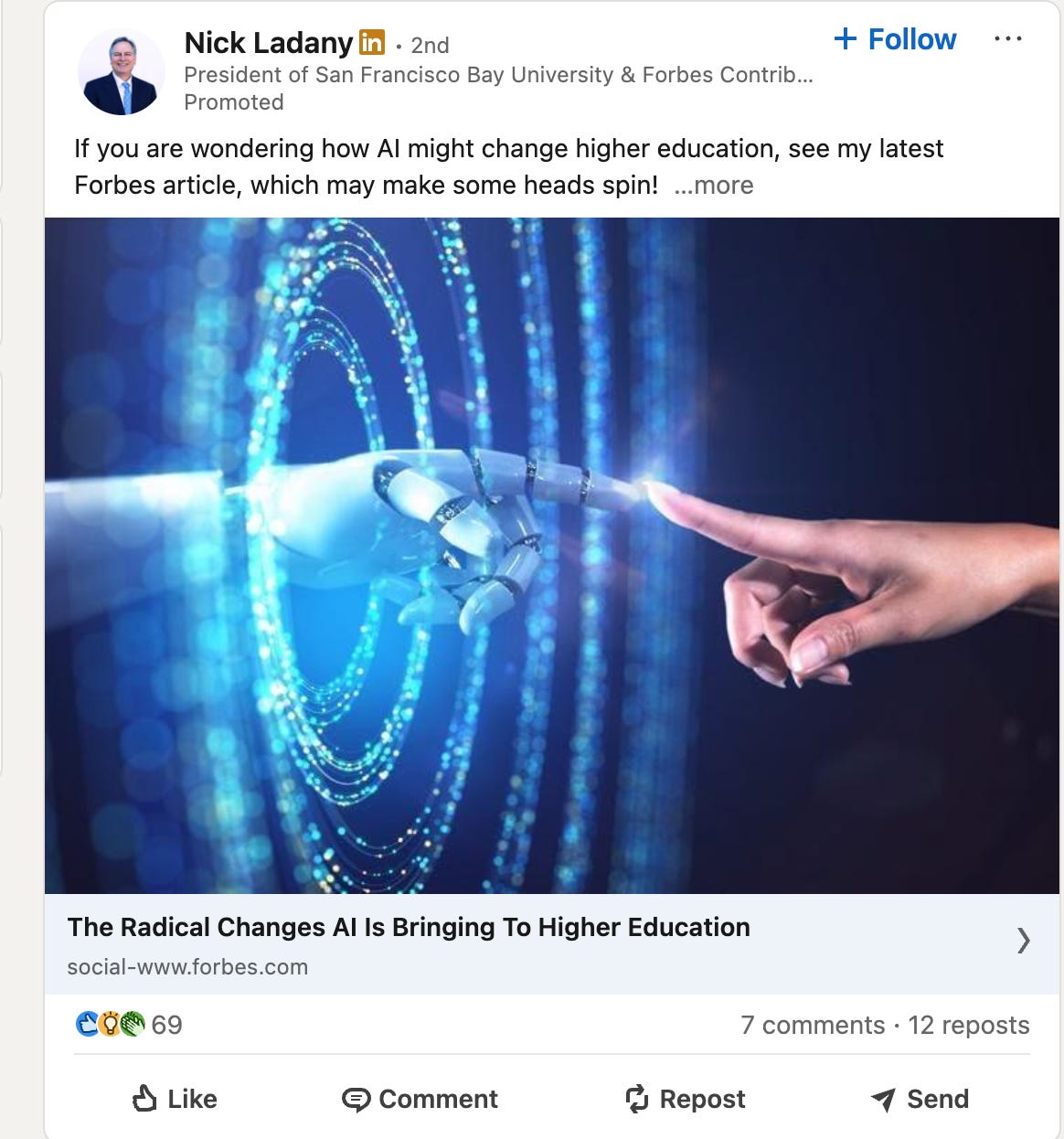Click the clapping celebrate reaction icon
Screen dimensions: 1064x1139
coord(133,1024)
